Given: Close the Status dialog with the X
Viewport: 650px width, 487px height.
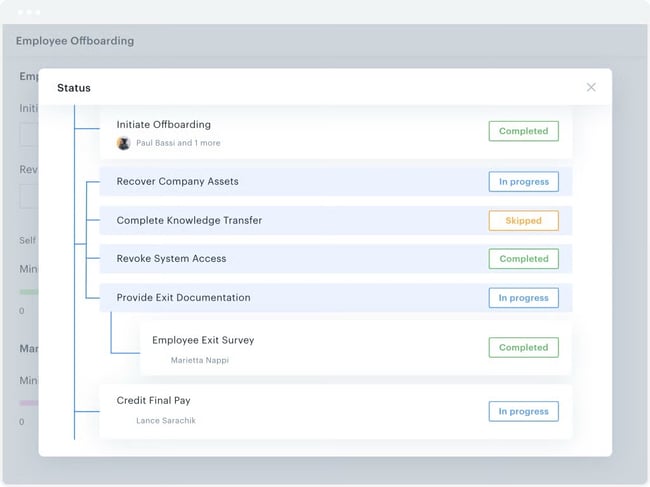Looking at the screenshot, I should tap(591, 87).
